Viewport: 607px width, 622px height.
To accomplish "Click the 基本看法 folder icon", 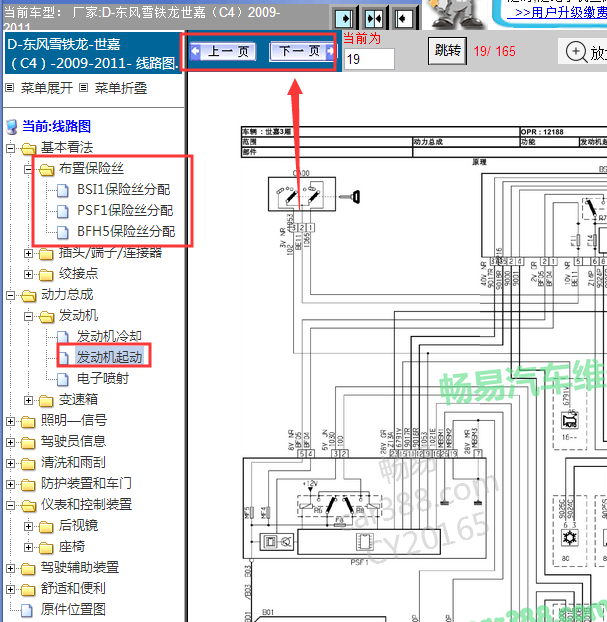I will pyautogui.click(x=29, y=149).
